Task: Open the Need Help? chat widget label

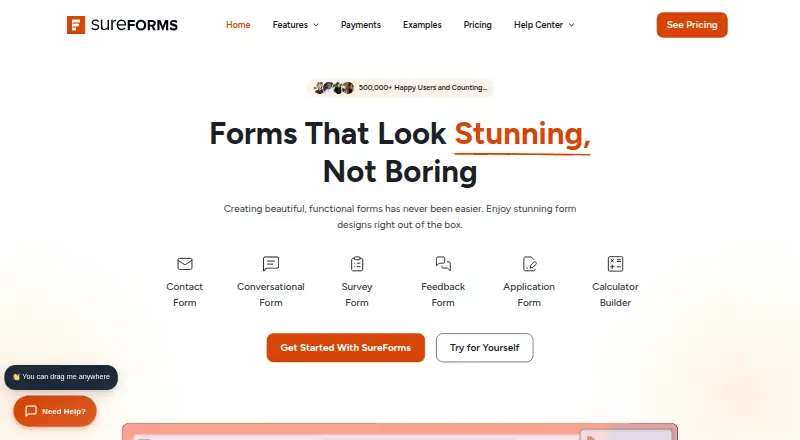Action: [x=64, y=411]
